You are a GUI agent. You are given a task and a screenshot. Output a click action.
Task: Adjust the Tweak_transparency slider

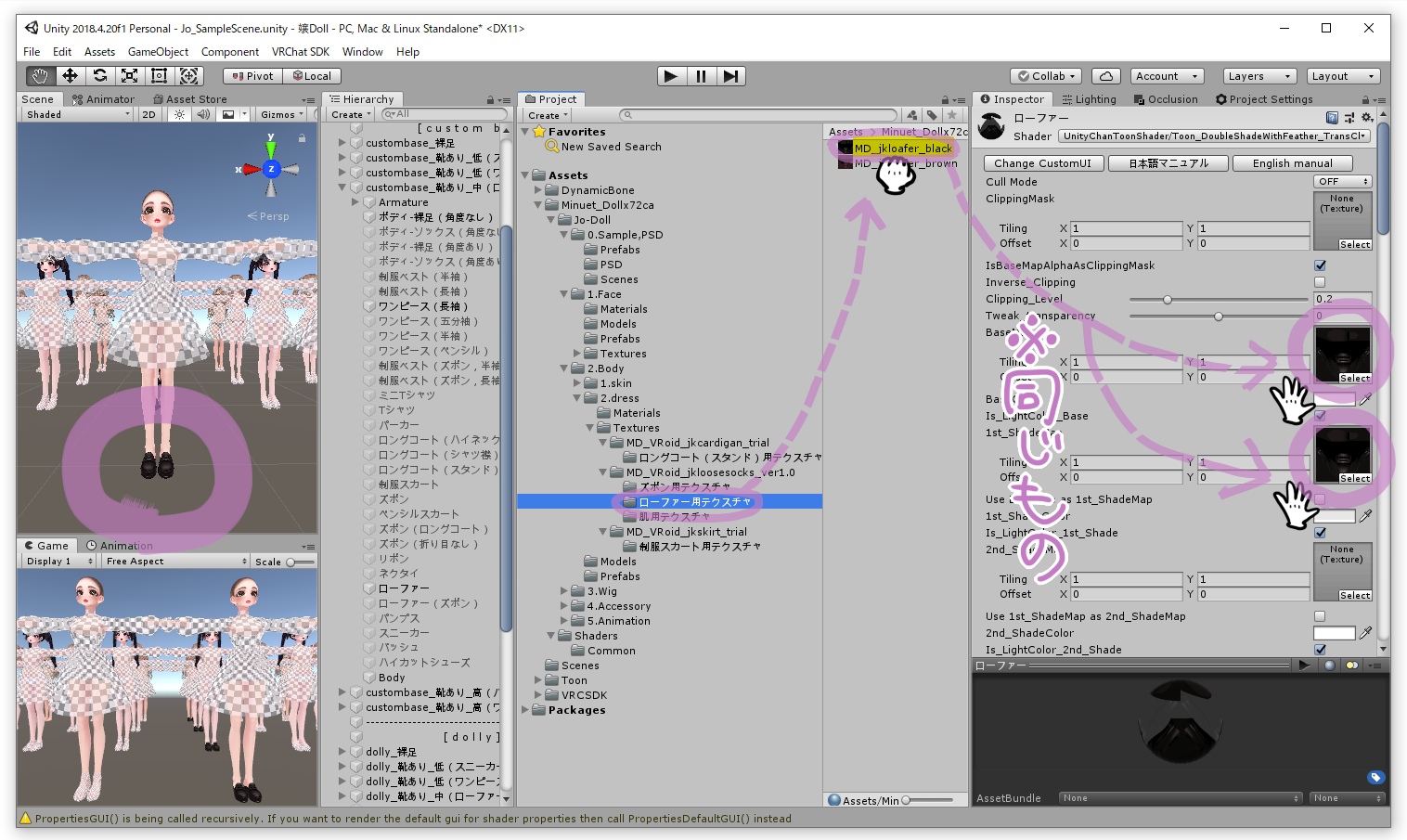[1219, 317]
